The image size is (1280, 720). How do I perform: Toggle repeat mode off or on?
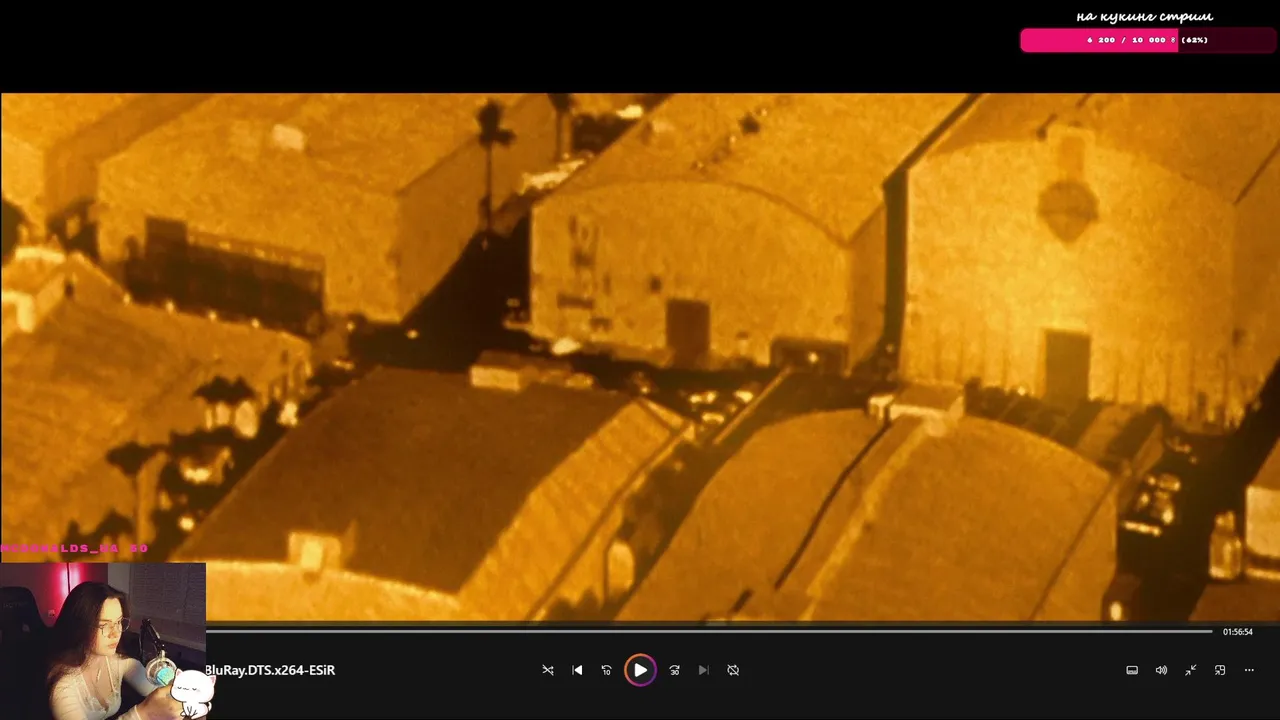pyautogui.click(x=733, y=670)
